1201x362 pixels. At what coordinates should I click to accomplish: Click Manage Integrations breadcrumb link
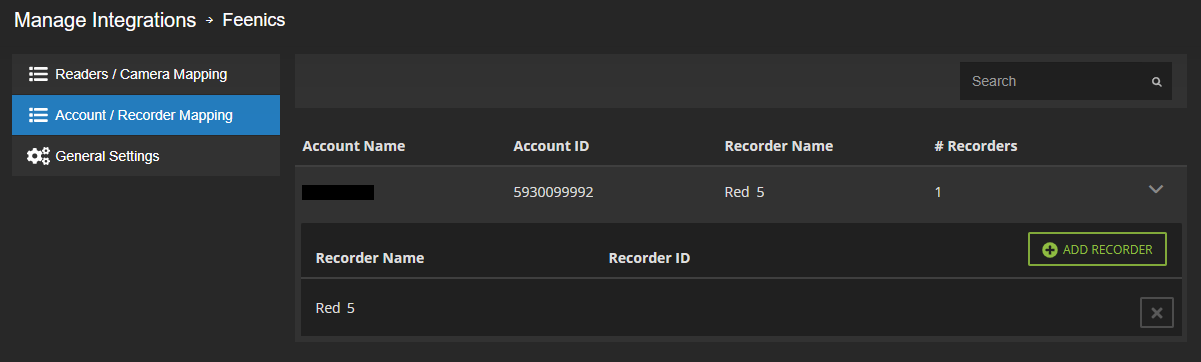[105, 19]
